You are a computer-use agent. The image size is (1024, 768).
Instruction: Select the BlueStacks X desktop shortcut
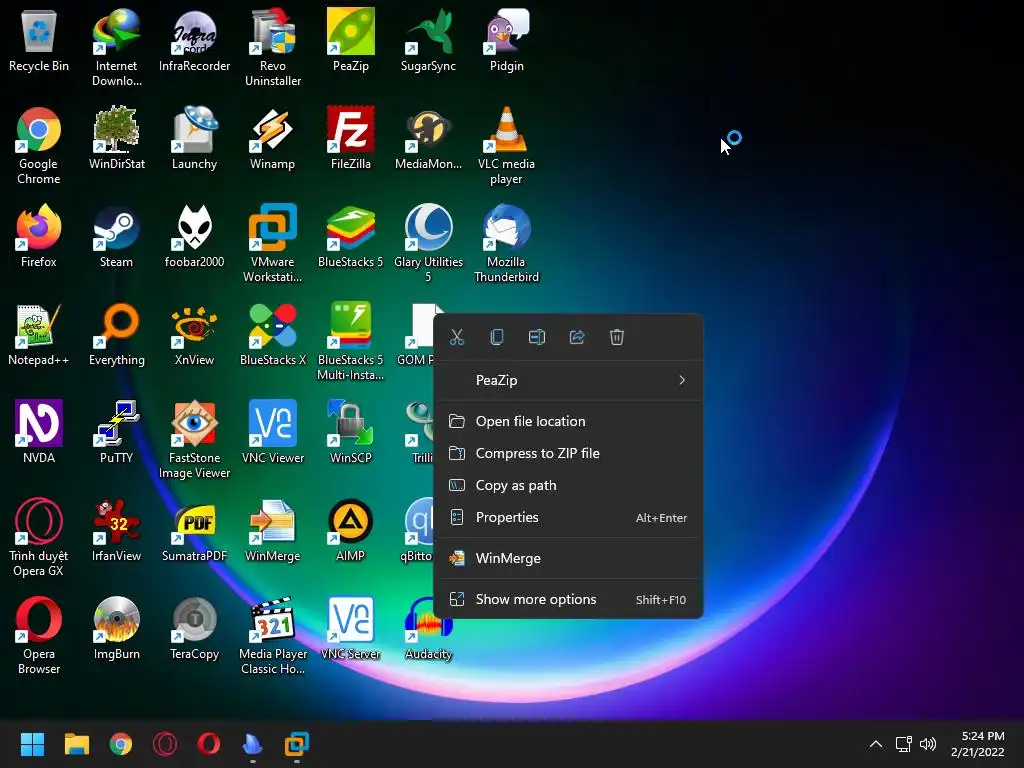(272, 334)
